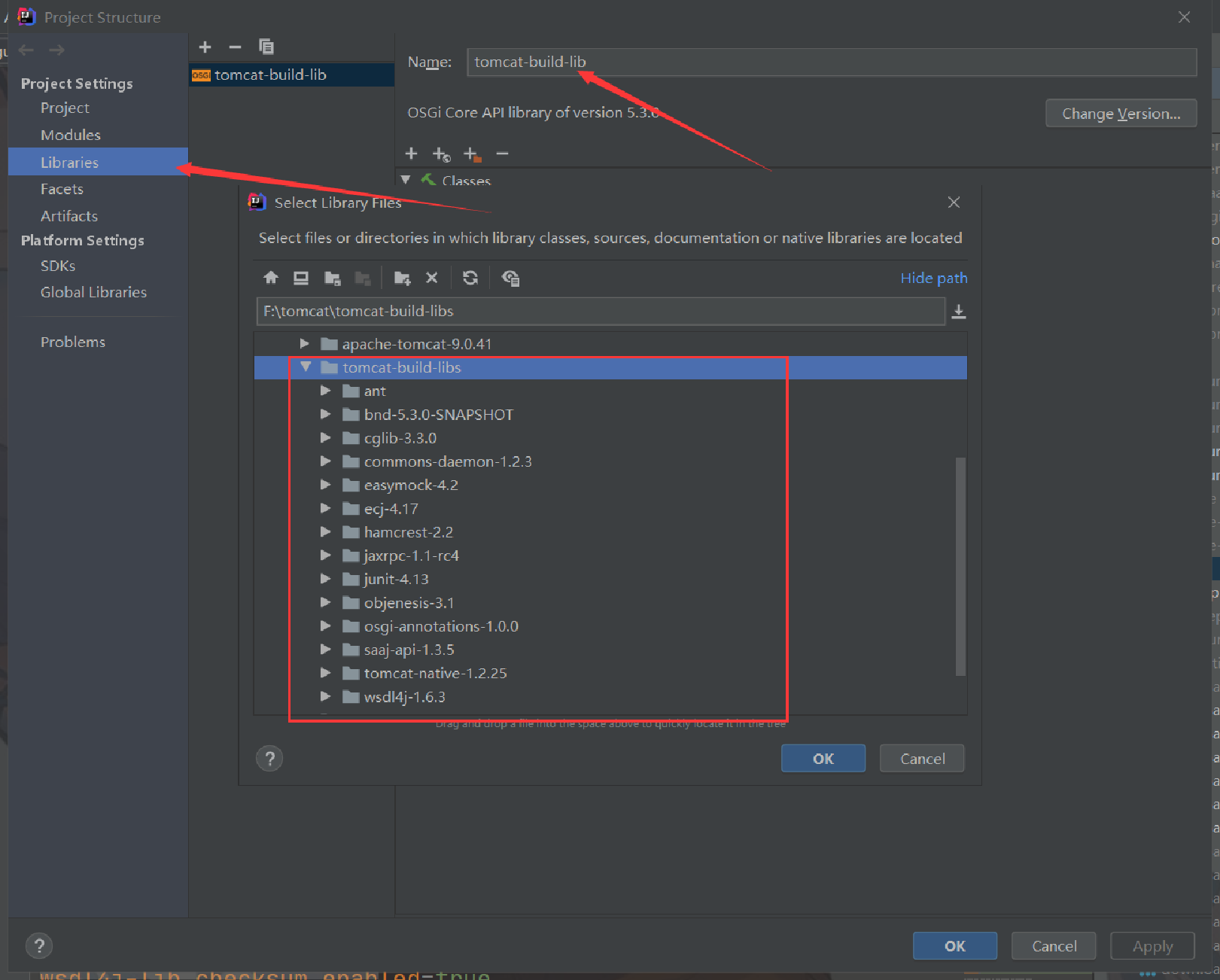Go to Home directory icon

pyautogui.click(x=271, y=278)
